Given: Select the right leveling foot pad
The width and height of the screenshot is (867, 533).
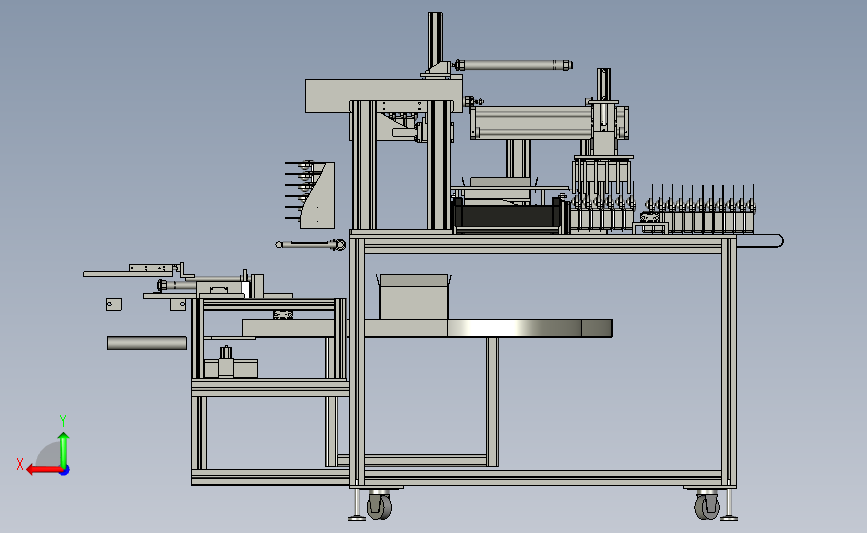Looking at the screenshot, I should click(729, 518).
